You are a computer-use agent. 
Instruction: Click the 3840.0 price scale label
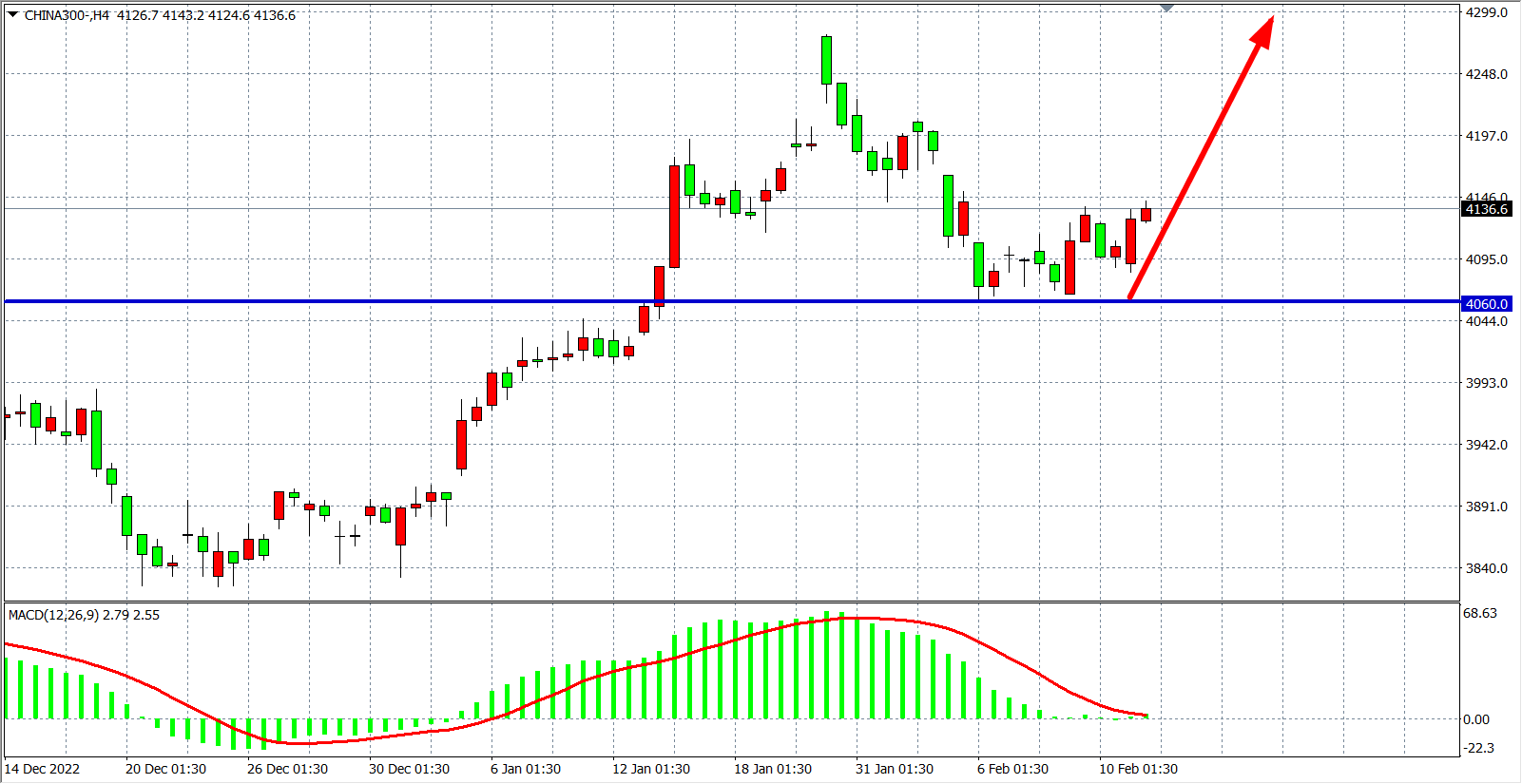[x=1486, y=568]
